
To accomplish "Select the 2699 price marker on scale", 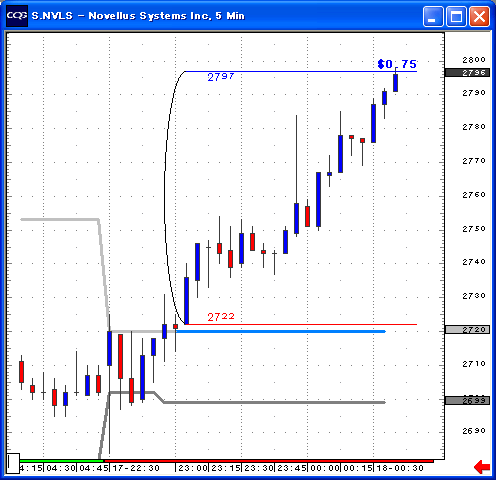I will pyautogui.click(x=467, y=400).
